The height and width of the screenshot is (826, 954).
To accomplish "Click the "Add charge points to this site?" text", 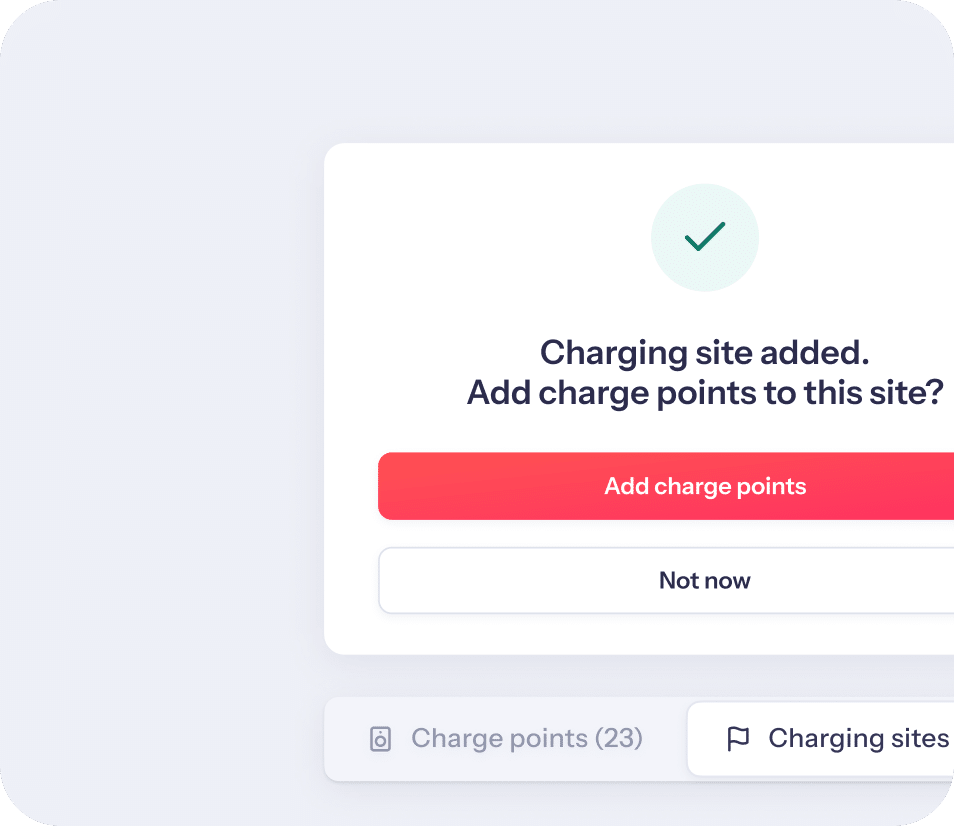I will pos(705,393).
